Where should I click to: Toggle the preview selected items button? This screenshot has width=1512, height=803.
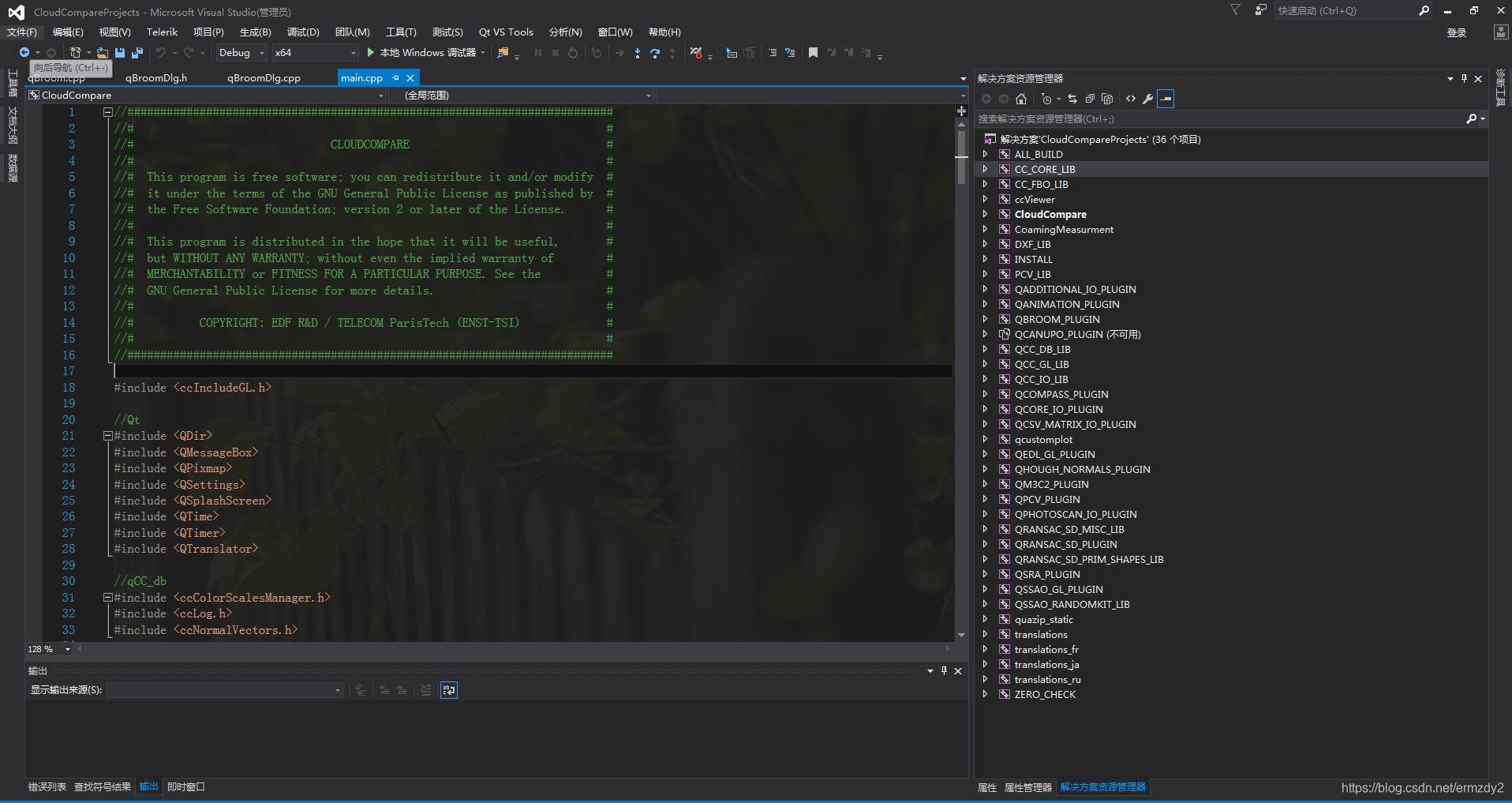point(1166,99)
